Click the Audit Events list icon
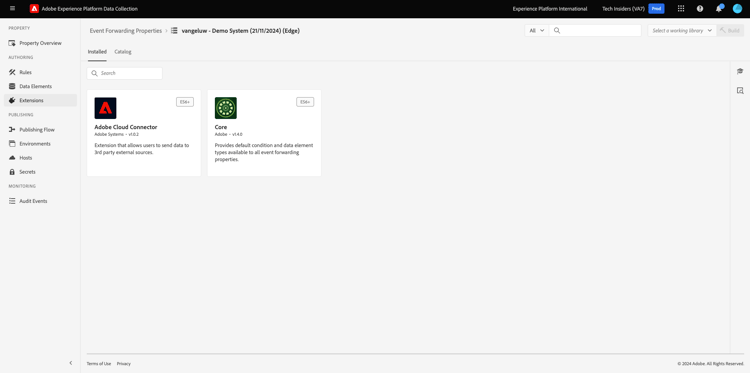 [x=12, y=201]
